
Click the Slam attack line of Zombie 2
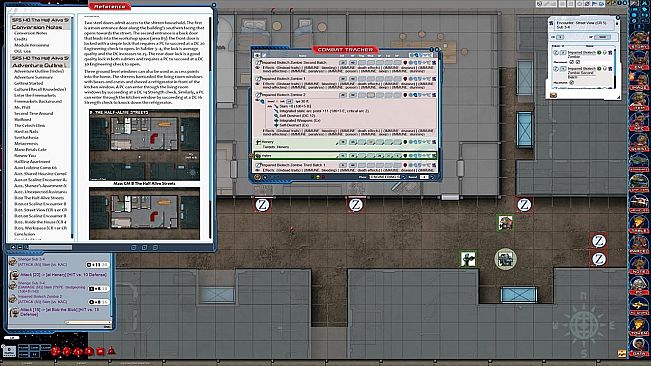click(x=294, y=106)
